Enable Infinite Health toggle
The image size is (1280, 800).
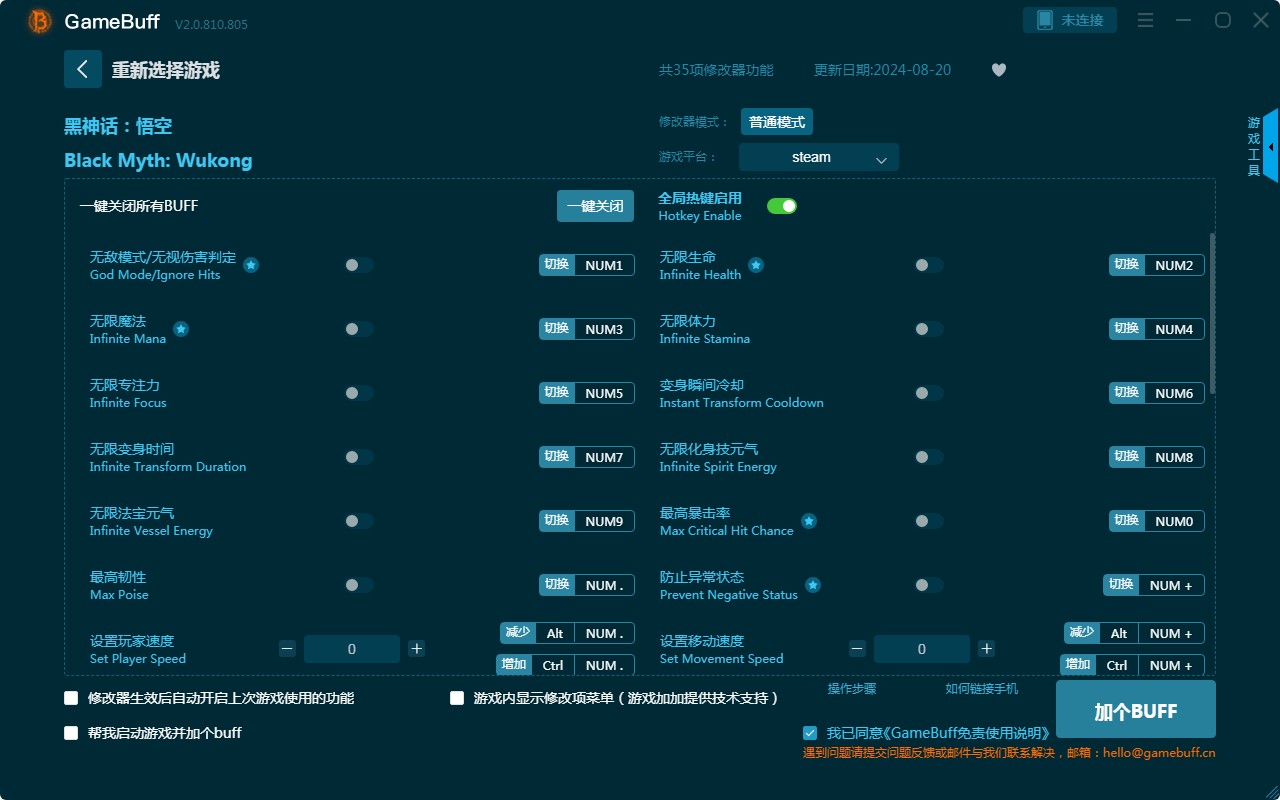(x=929, y=265)
